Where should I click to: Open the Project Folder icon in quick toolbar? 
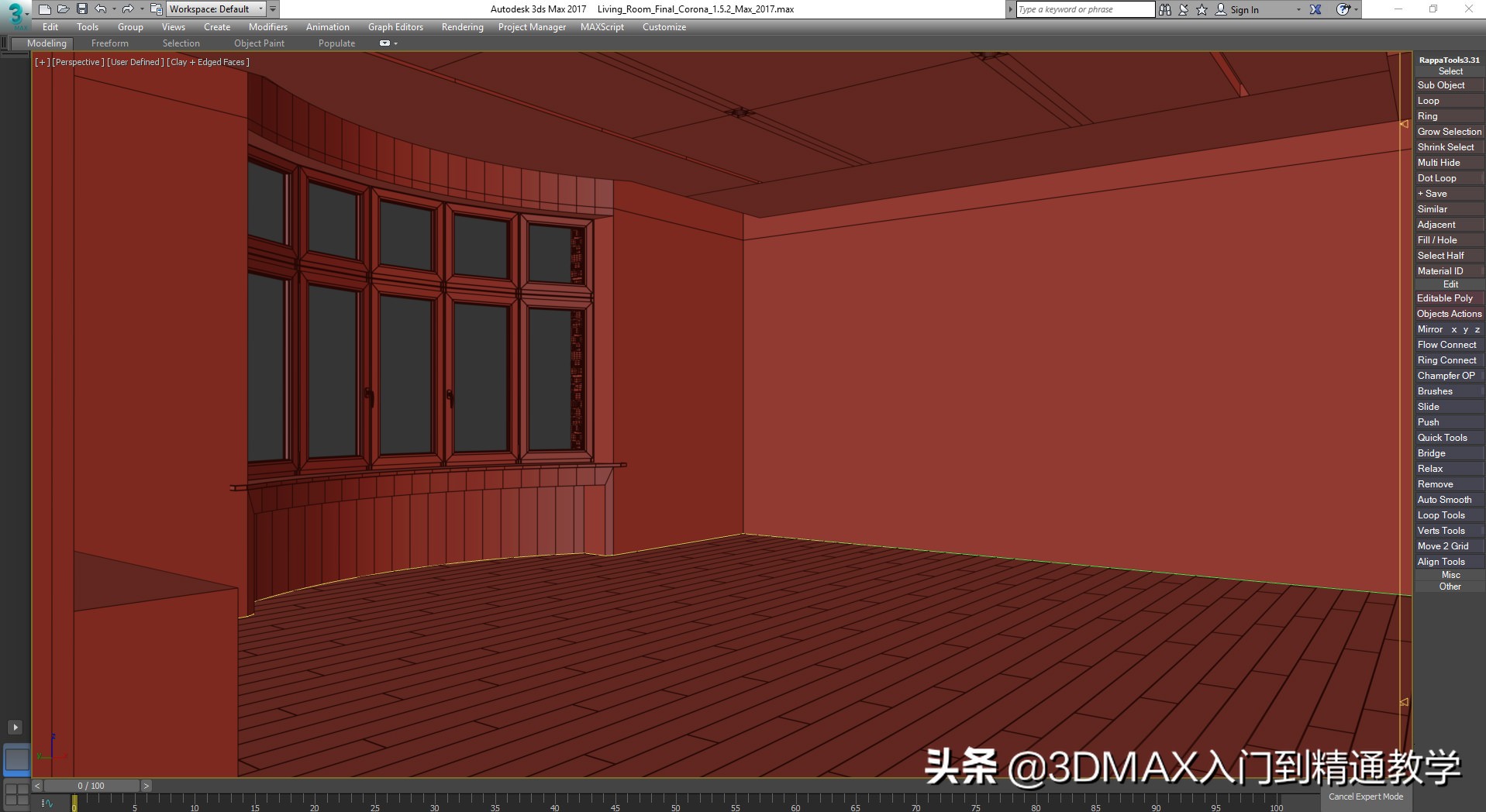(x=156, y=9)
